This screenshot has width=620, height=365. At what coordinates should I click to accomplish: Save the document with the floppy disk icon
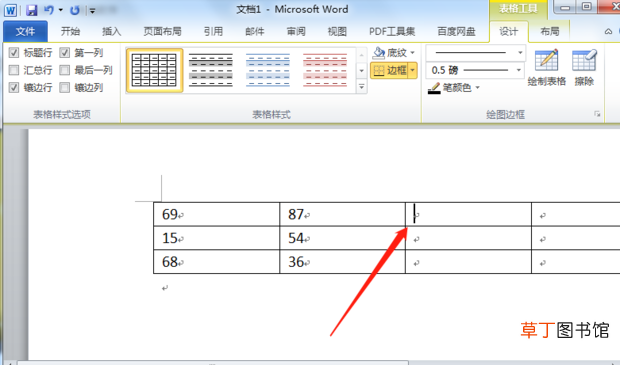(x=32, y=10)
